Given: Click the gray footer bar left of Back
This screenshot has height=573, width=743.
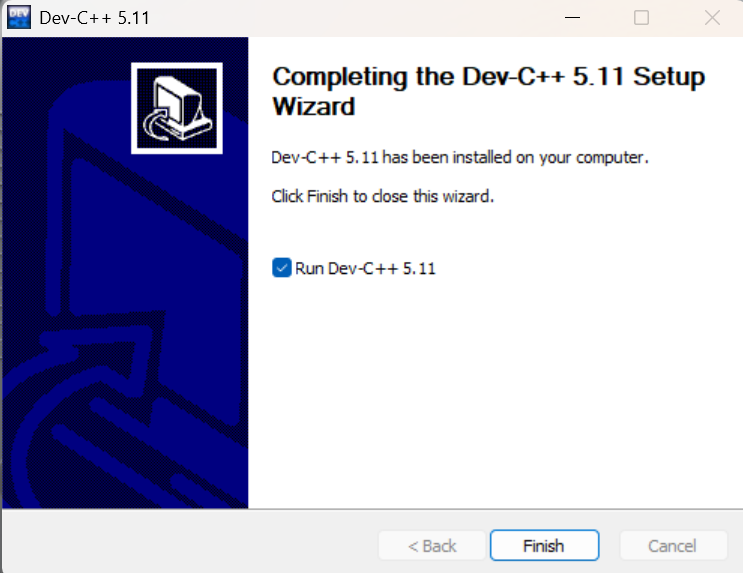Looking at the screenshot, I should tap(190, 541).
